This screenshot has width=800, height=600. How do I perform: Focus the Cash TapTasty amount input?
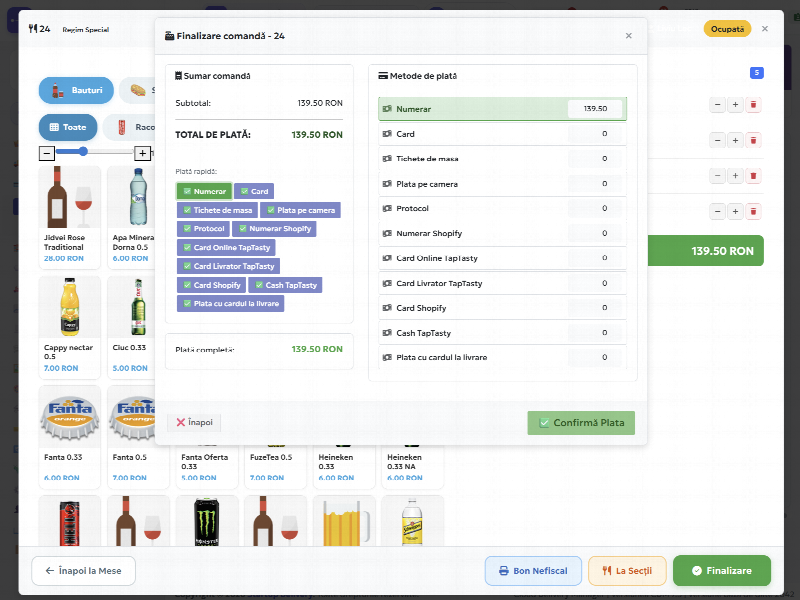[595, 333]
